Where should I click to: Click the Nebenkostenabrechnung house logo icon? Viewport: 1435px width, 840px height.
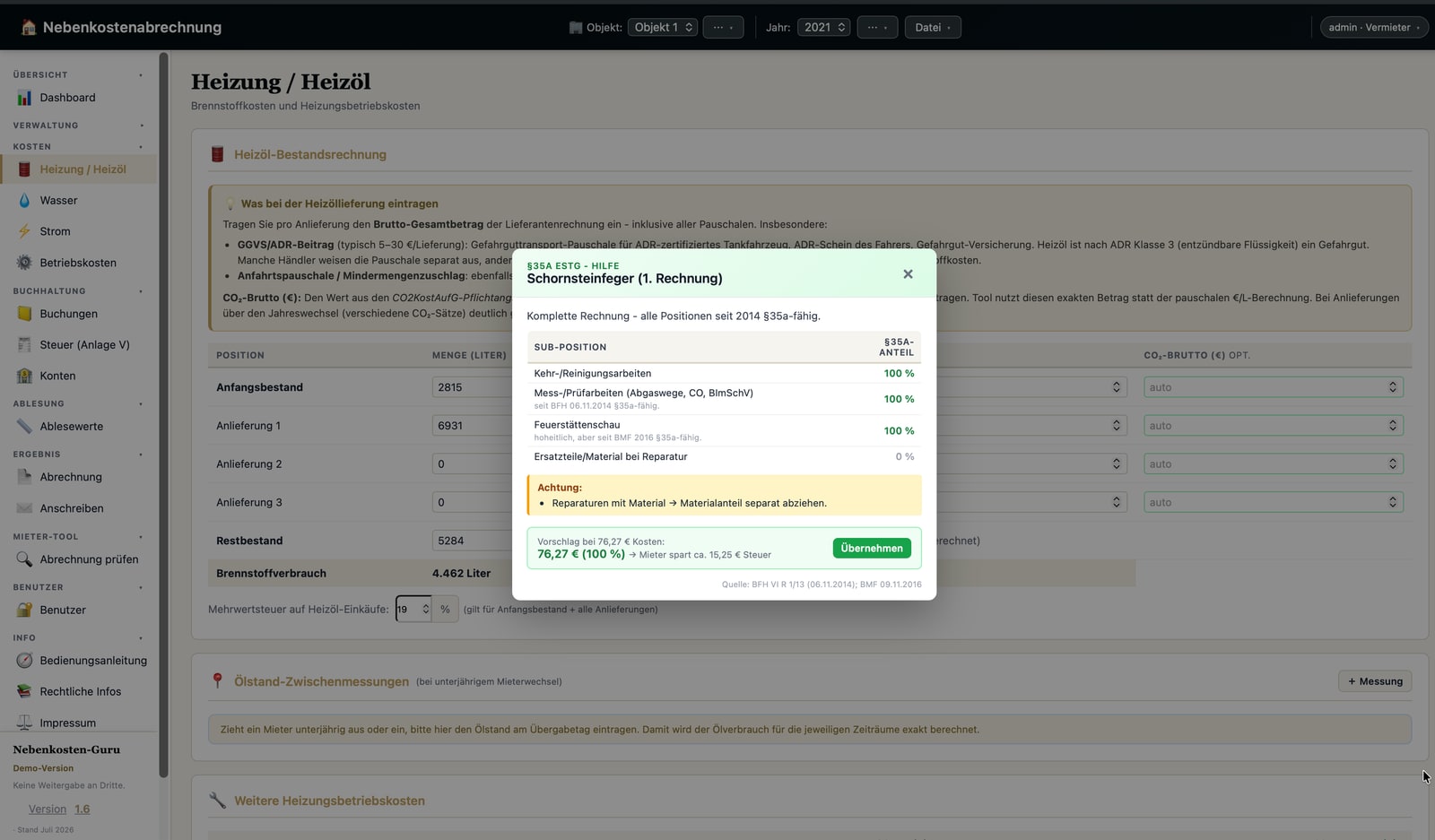click(x=29, y=27)
